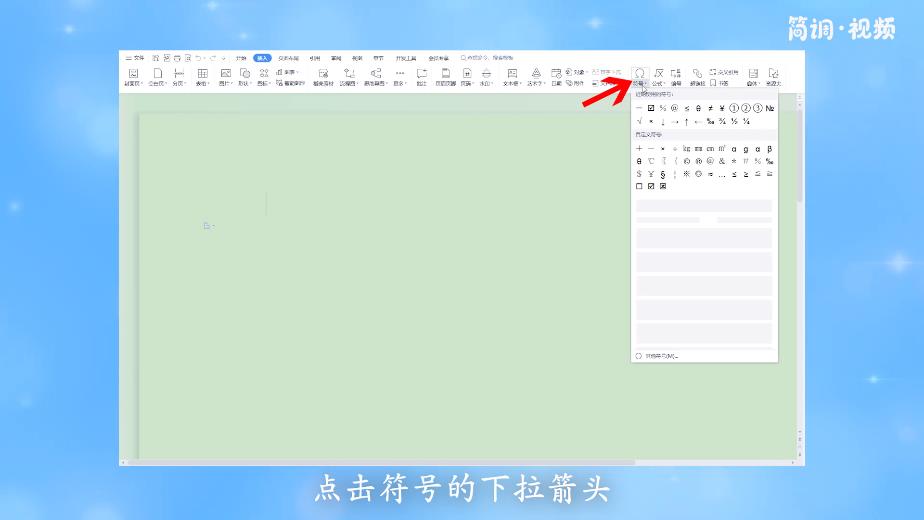Open the File menu

coord(135,58)
